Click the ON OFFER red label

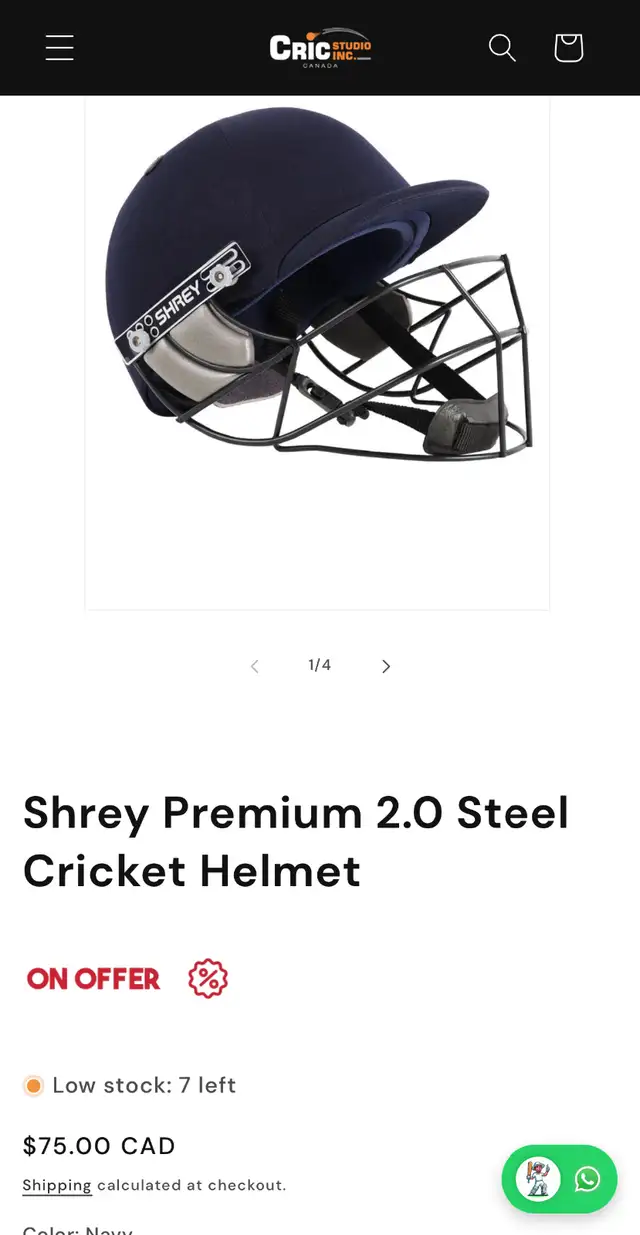tap(93, 978)
